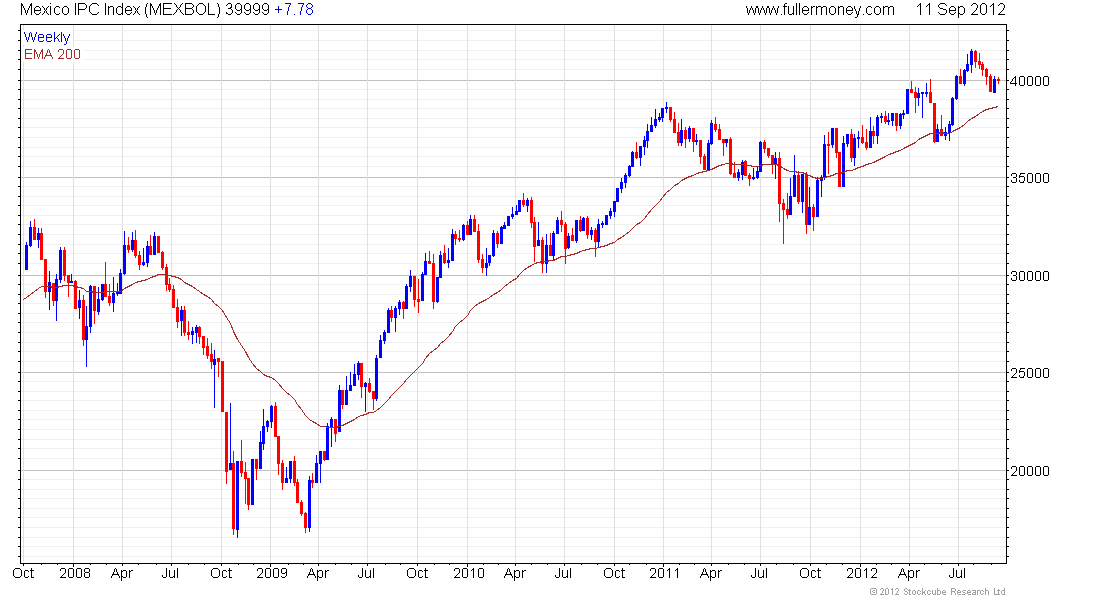Open the www.fullermoney.com label
Screen dimensions: 1100x600
(820, 10)
